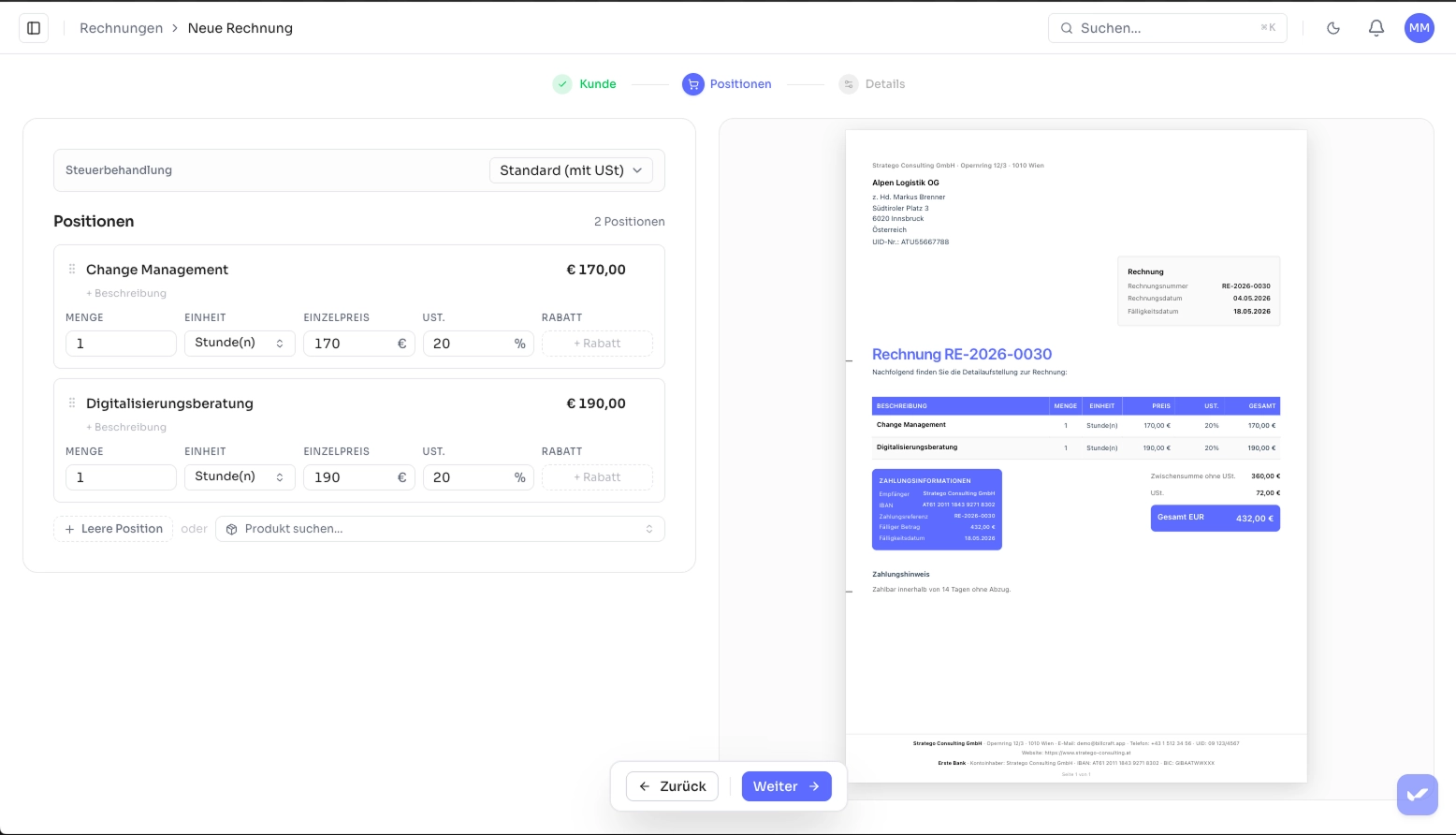Open the Positionen step

tap(727, 84)
